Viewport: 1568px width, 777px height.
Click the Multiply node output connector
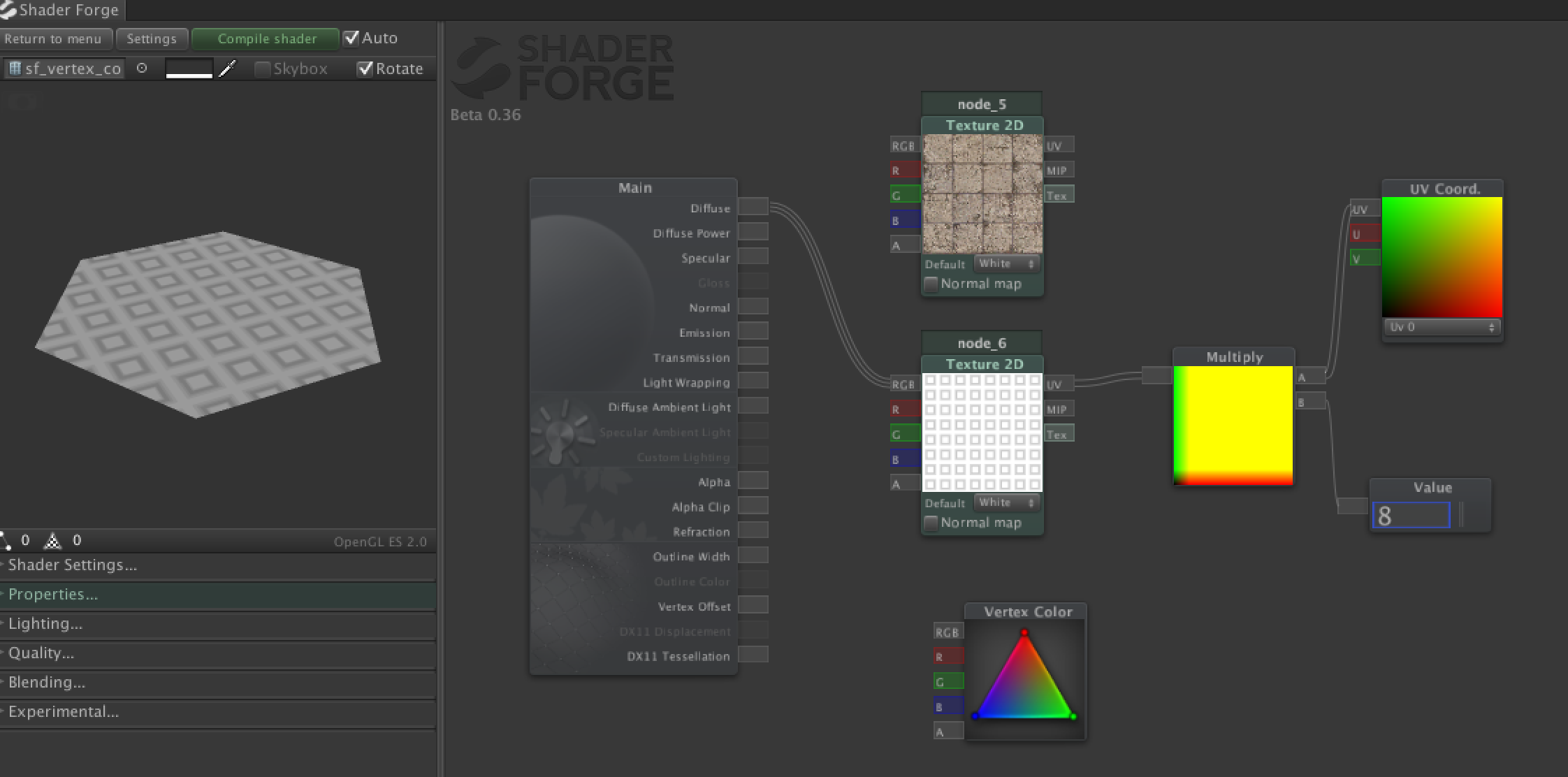point(1157,375)
